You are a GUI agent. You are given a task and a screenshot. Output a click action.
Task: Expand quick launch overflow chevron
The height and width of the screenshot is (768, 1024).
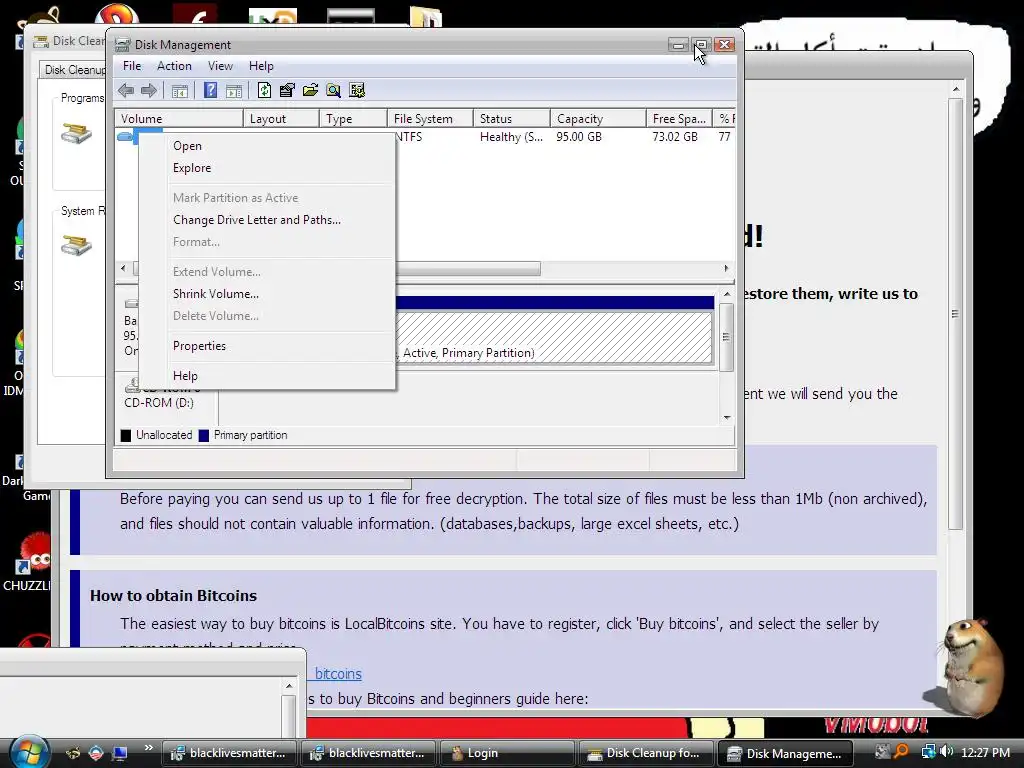(149, 748)
